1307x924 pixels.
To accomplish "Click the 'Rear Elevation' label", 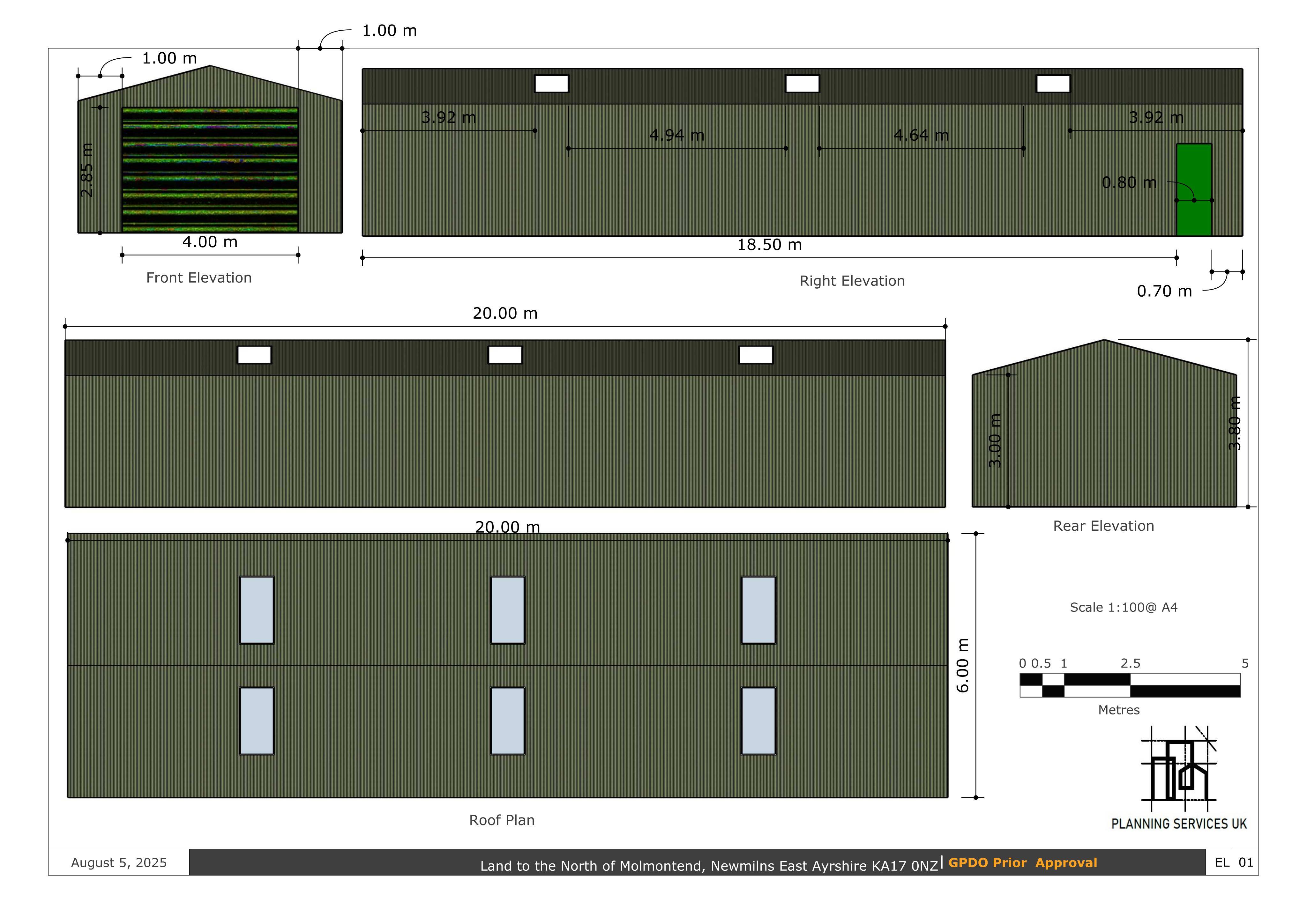I will coord(1103,526).
